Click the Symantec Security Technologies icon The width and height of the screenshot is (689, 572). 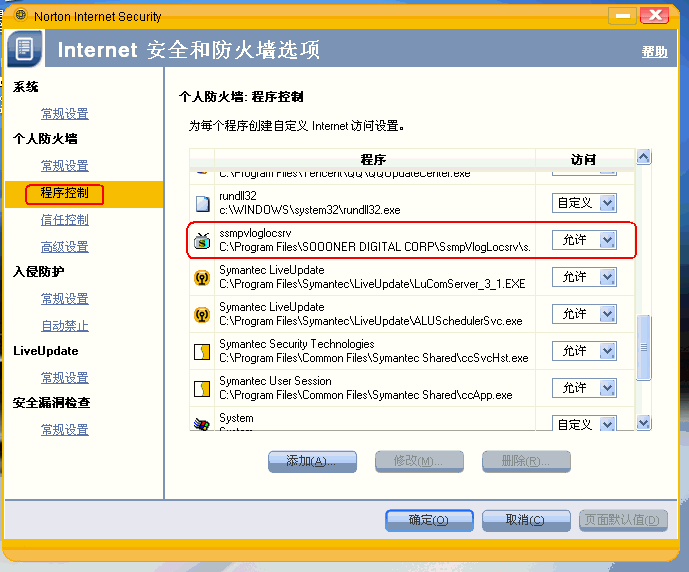(x=202, y=351)
